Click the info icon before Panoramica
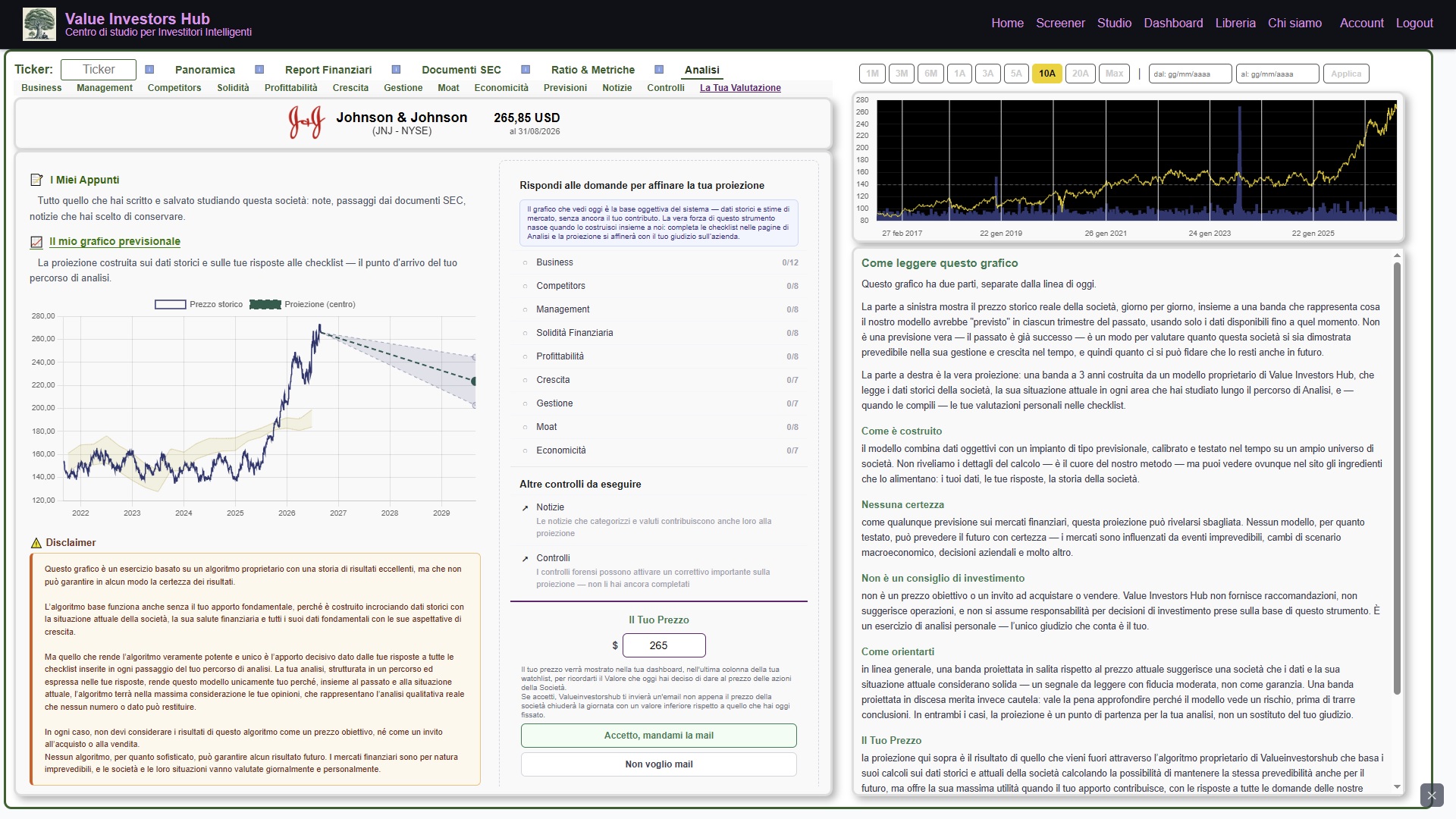Viewport: 1456px width, 819px height. (x=149, y=70)
